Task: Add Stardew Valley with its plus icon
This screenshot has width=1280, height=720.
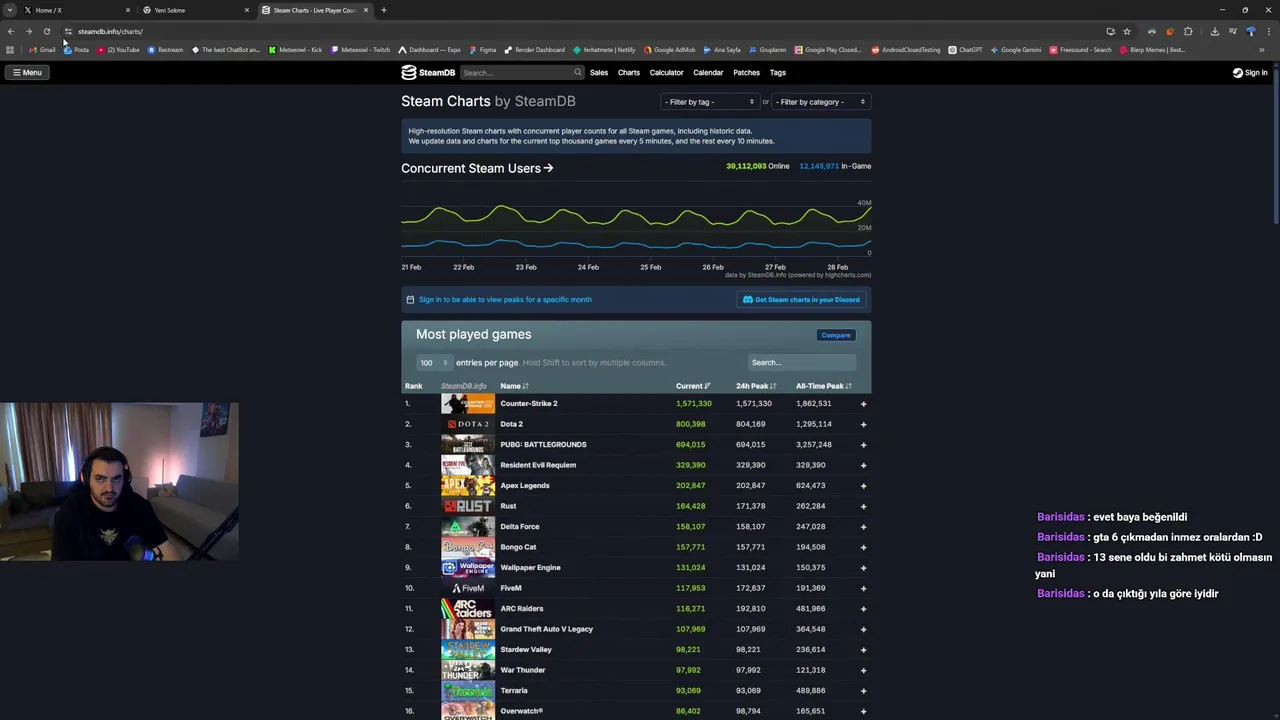Action: pos(863,650)
